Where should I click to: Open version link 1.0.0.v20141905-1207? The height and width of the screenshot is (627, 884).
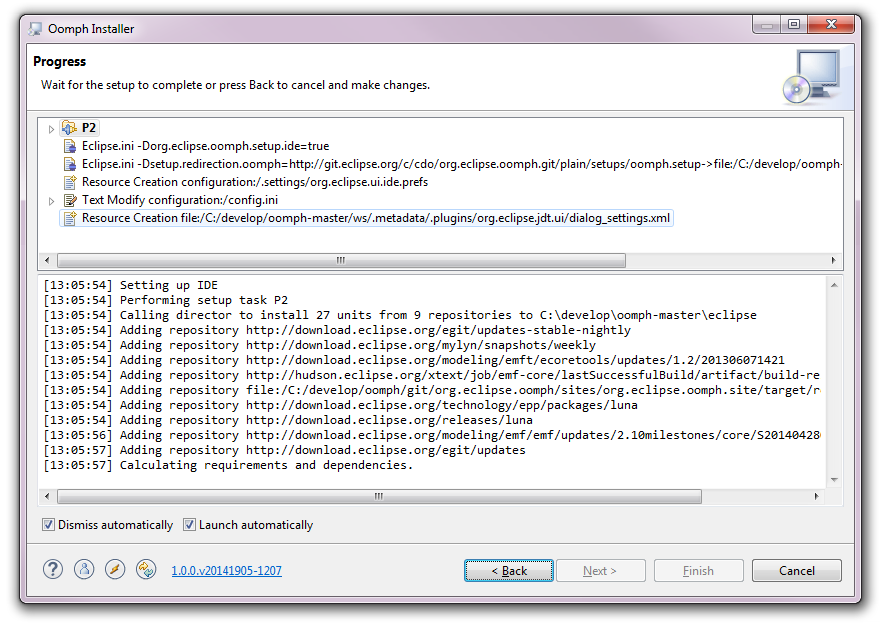click(227, 571)
